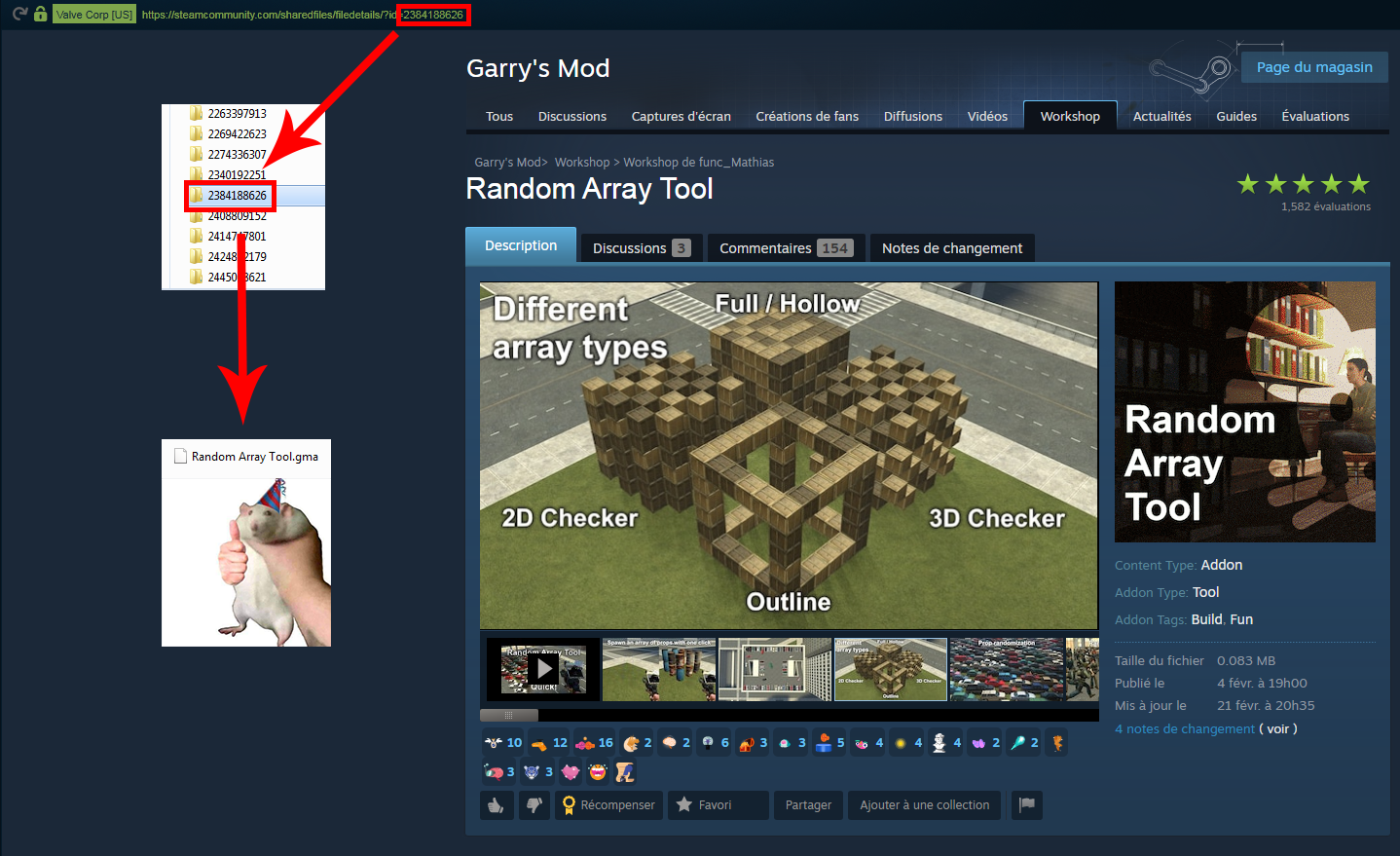1400x856 pixels.
Task: Click the pink heart award
Action: click(571, 772)
